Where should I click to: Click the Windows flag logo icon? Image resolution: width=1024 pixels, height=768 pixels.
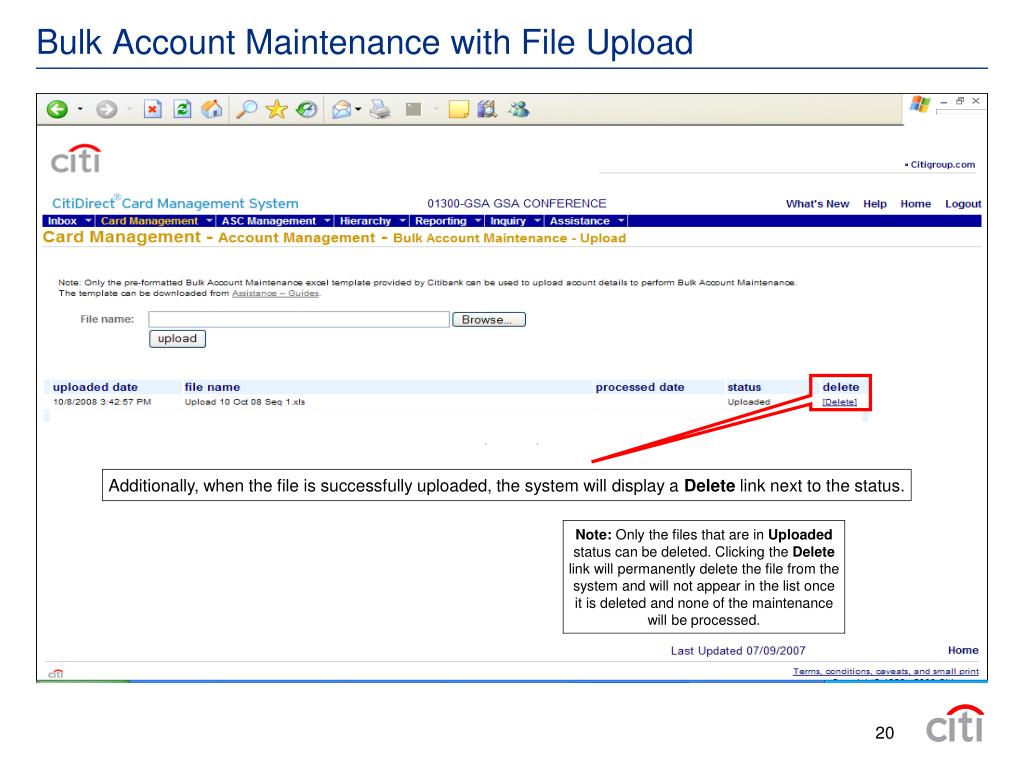[920, 104]
